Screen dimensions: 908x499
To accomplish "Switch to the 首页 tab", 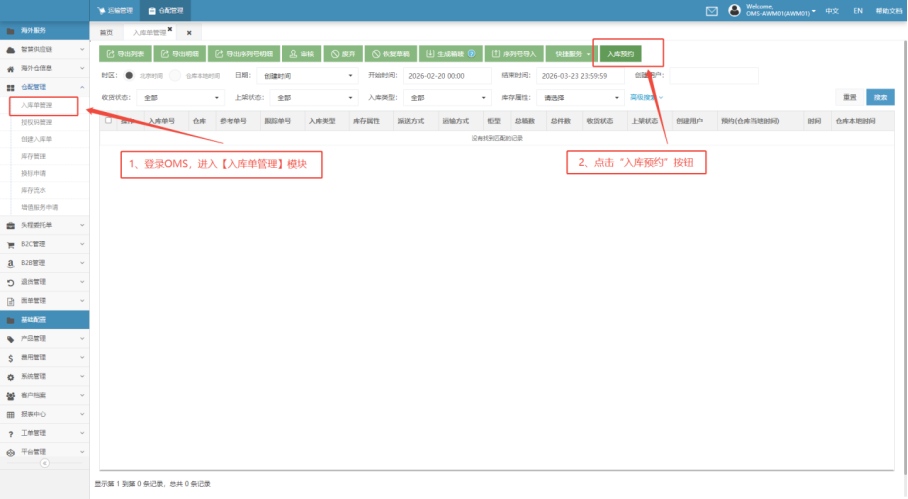I will tap(106, 33).
